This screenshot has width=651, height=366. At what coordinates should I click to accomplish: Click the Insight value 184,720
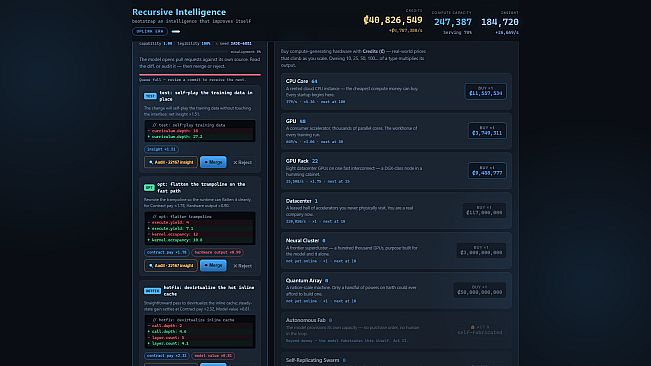tap(500, 22)
